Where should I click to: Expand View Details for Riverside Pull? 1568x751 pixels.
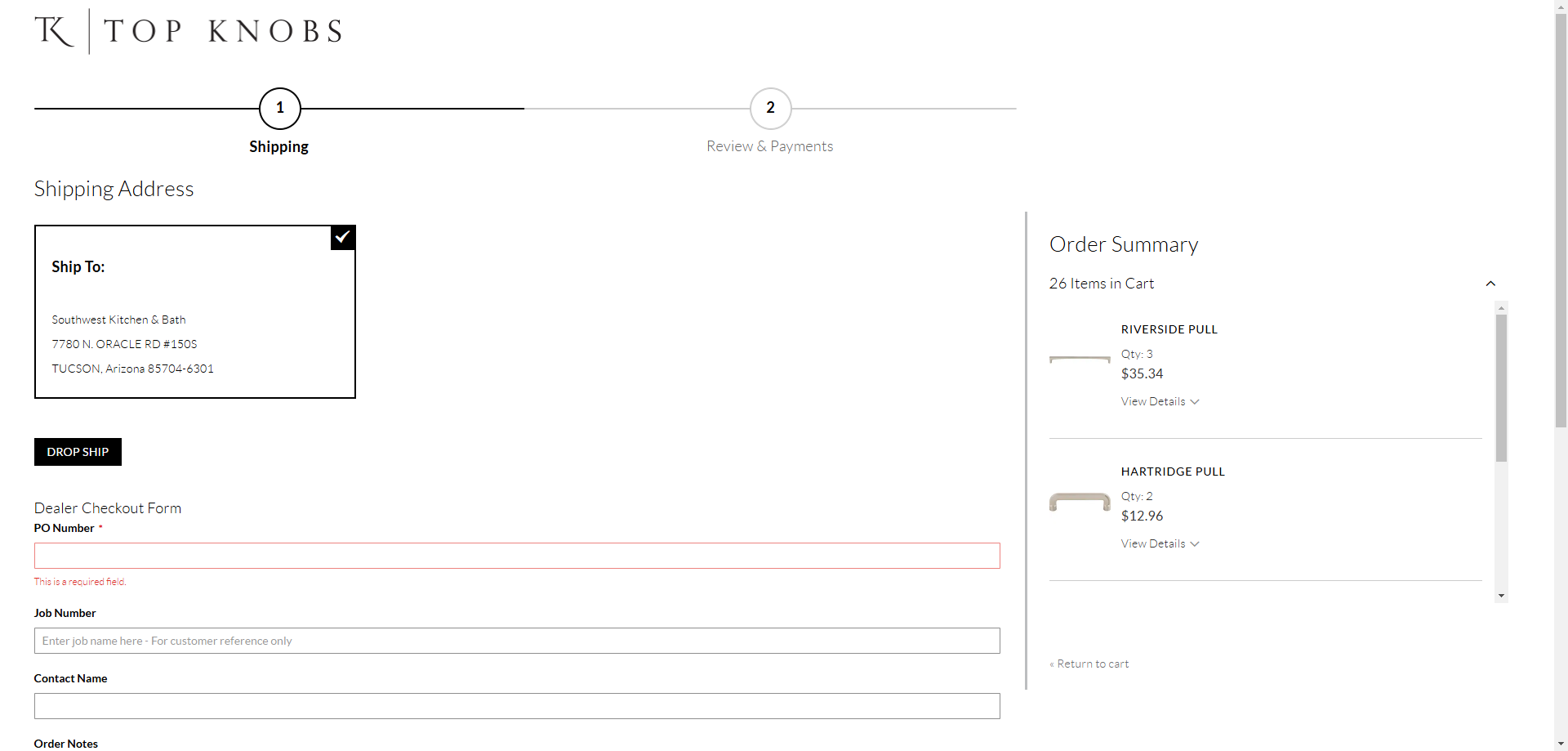[x=1160, y=401]
